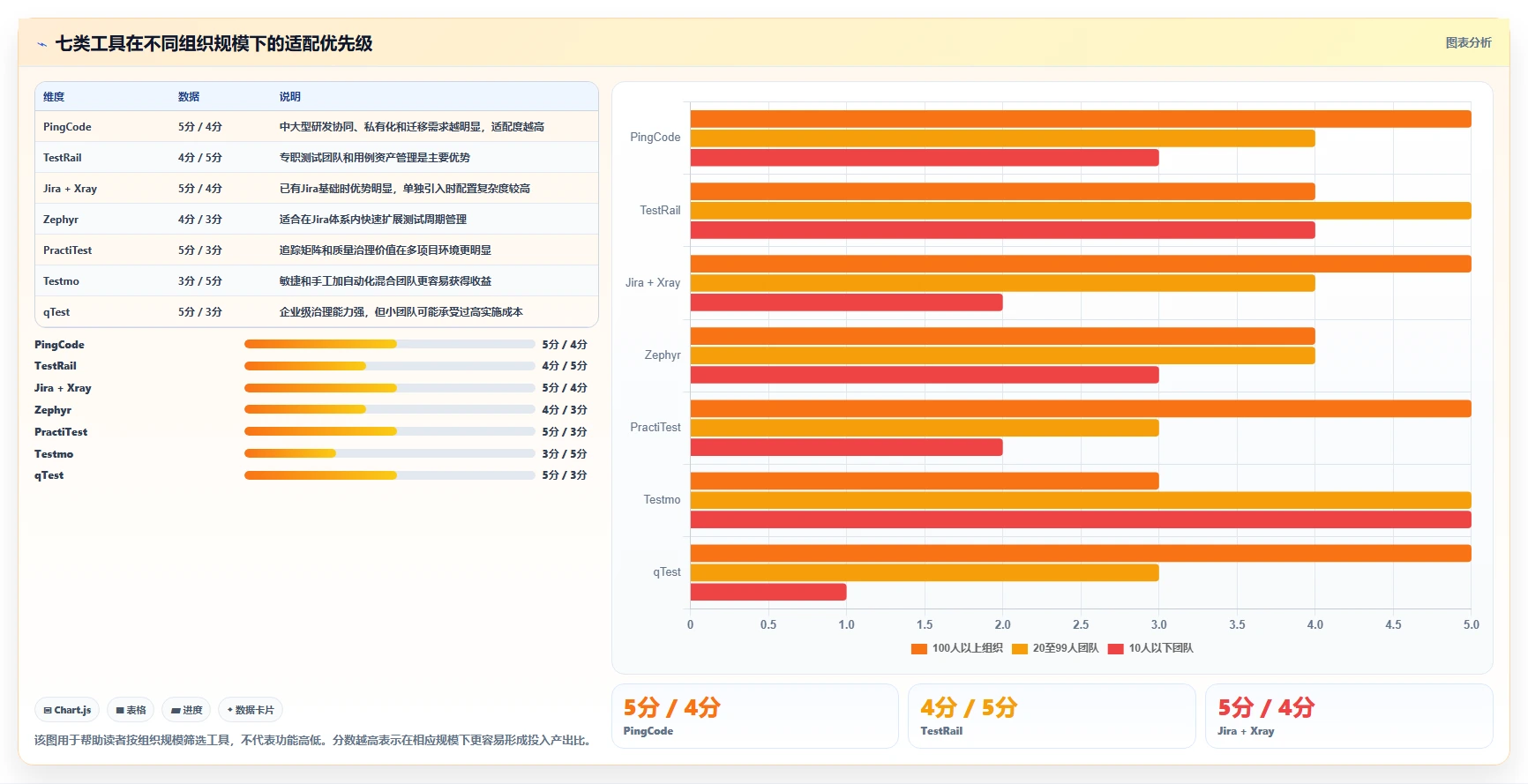Click the PractiTest progress bar
The width and height of the screenshot is (1528, 784).
(389, 431)
